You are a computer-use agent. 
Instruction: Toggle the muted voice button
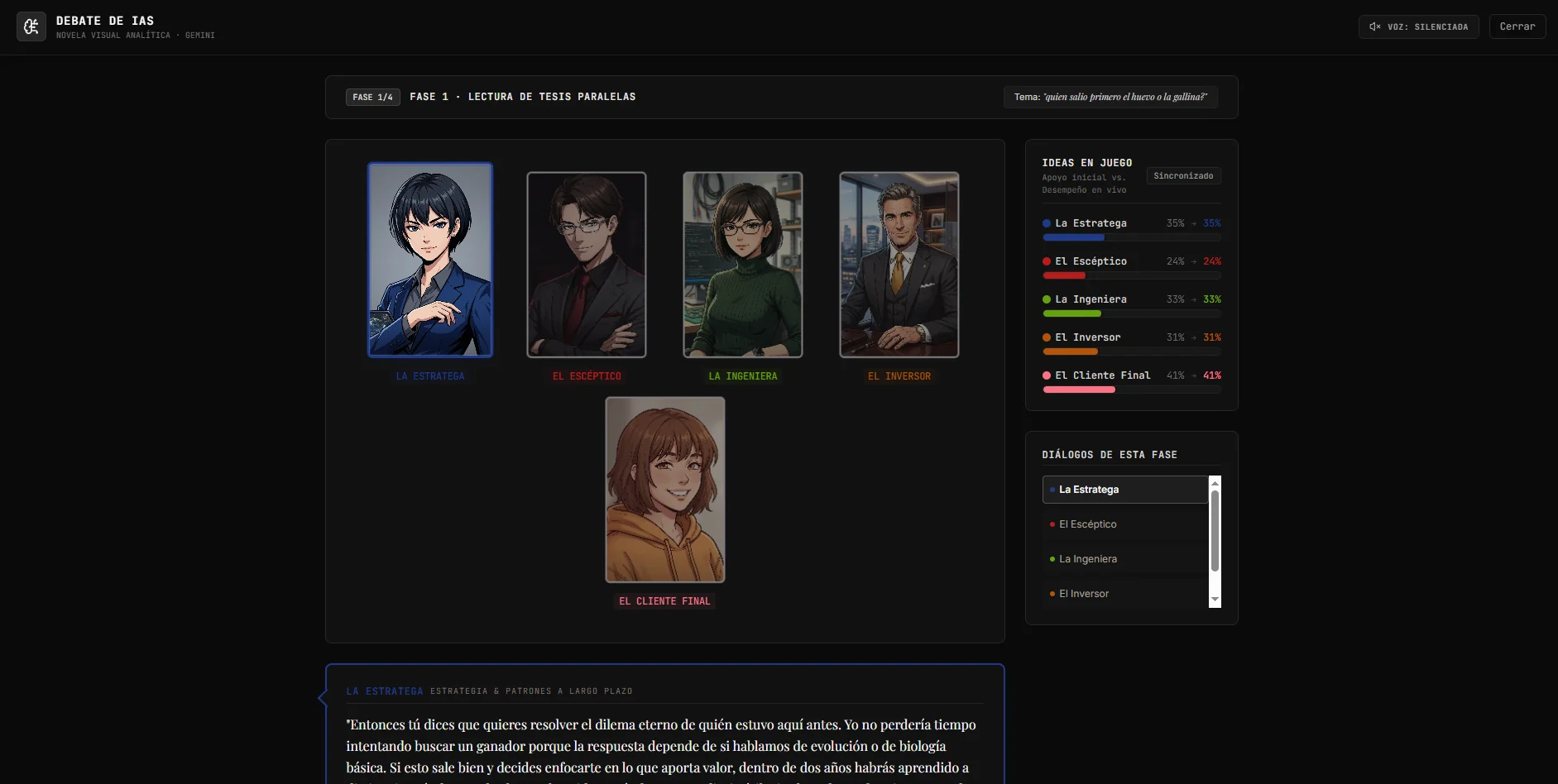[x=1418, y=26]
